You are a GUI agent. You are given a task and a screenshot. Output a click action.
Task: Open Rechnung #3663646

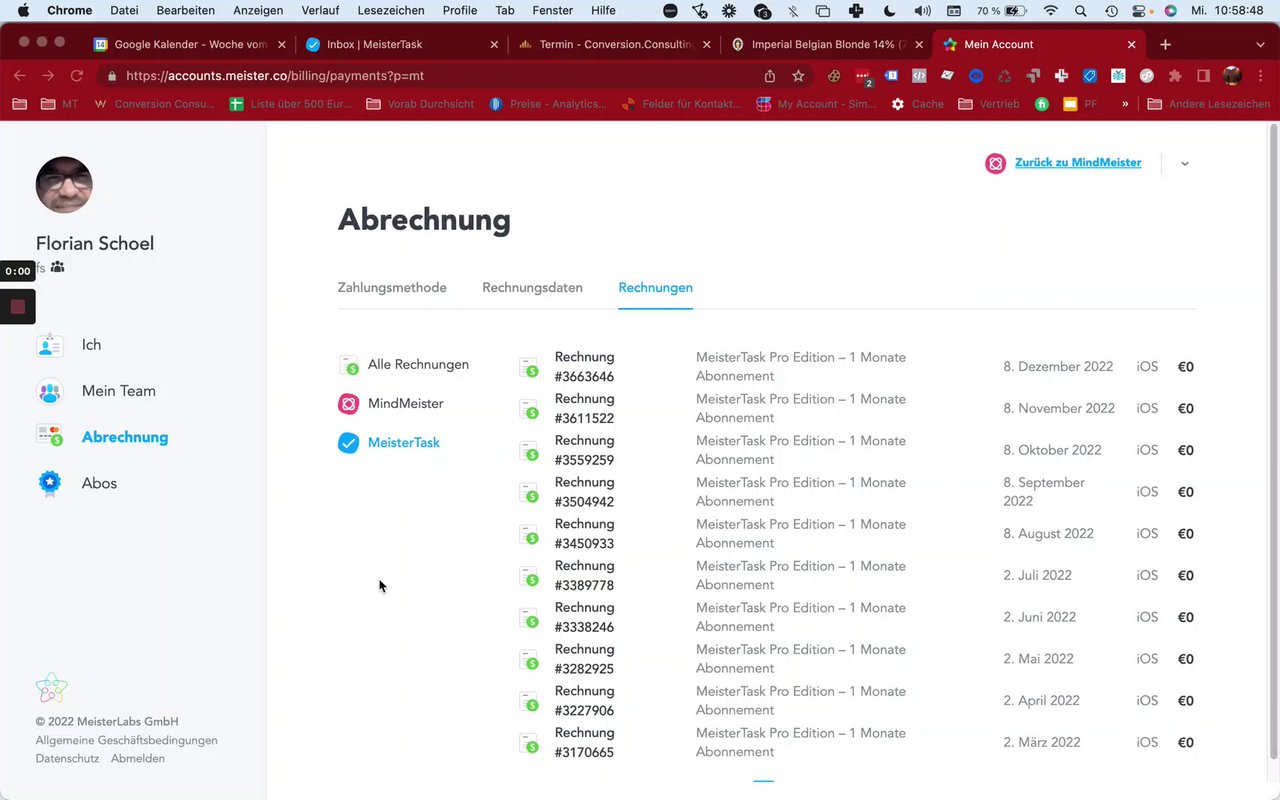click(x=584, y=366)
